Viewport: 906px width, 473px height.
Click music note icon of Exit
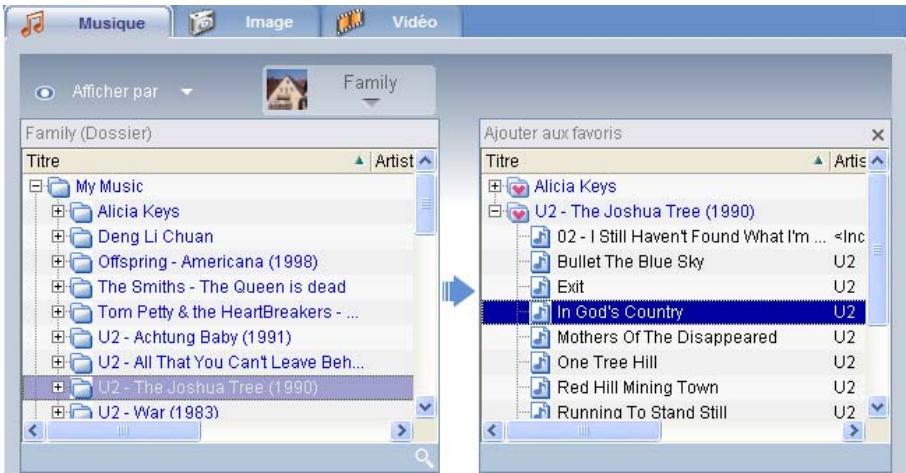pyautogui.click(x=540, y=286)
